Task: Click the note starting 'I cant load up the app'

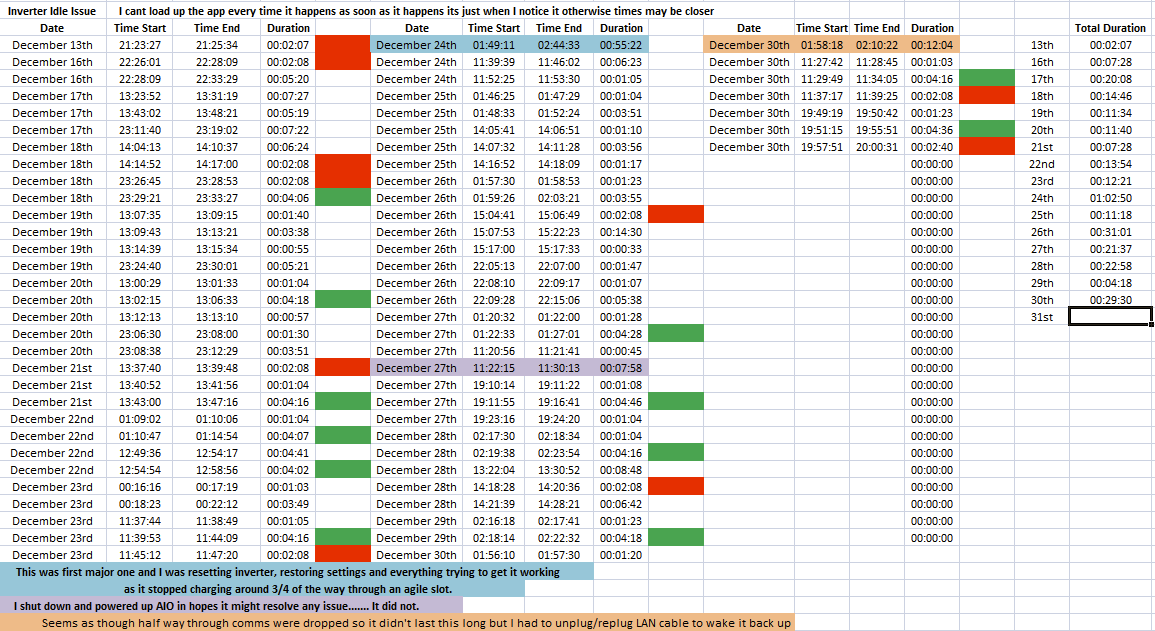Action: pyautogui.click(x=416, y=11)
